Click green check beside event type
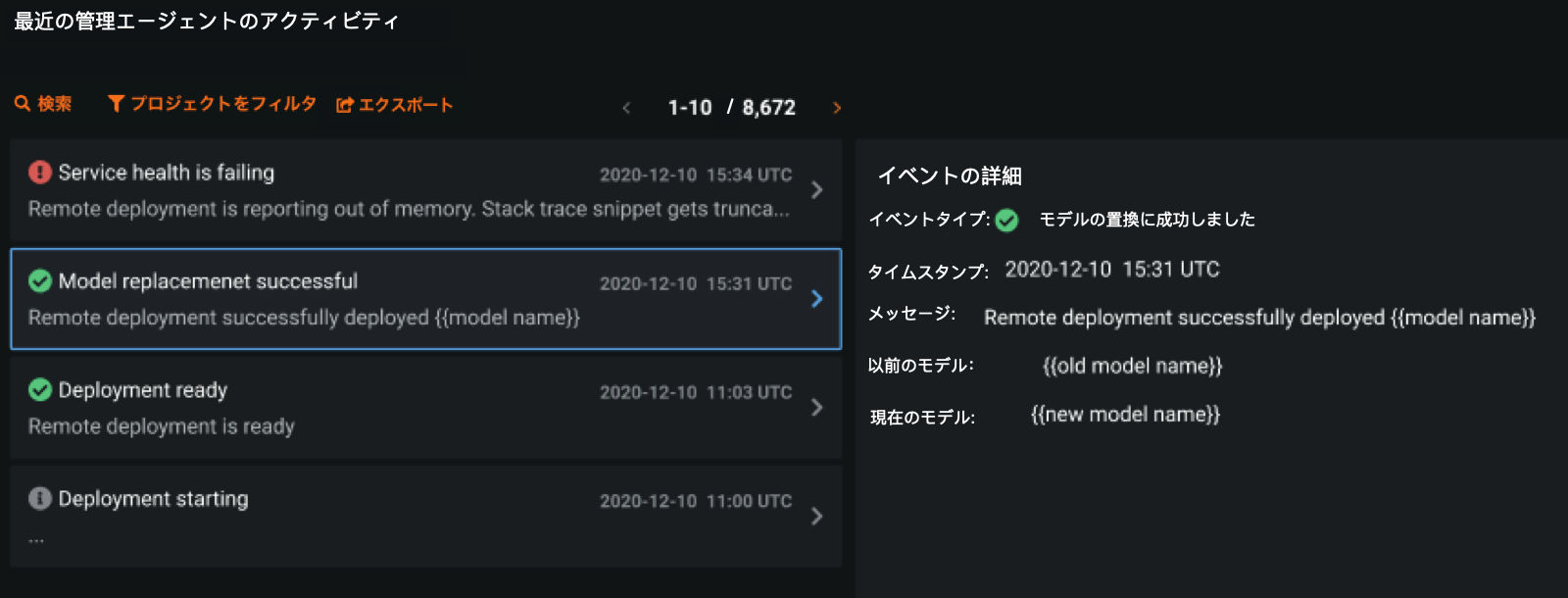Image resolution: width=1568 pixels, height=598 pixels. pyautogui.click(x=1006, y=221)
